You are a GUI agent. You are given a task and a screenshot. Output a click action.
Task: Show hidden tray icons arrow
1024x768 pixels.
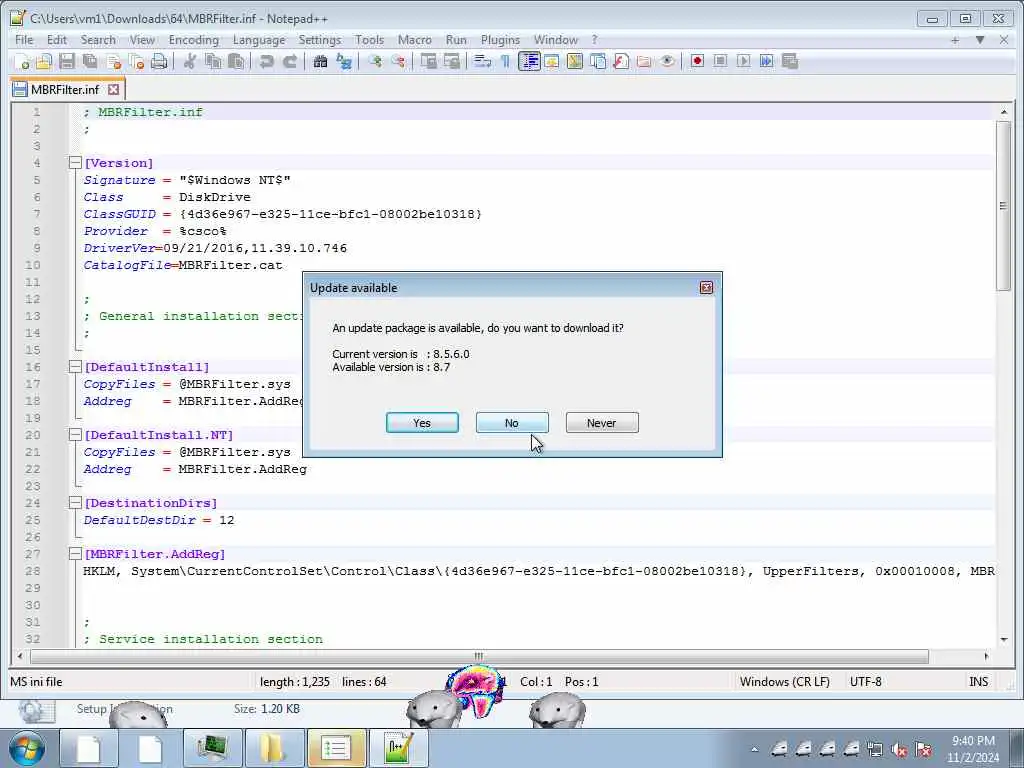click(x=755, y=749)
